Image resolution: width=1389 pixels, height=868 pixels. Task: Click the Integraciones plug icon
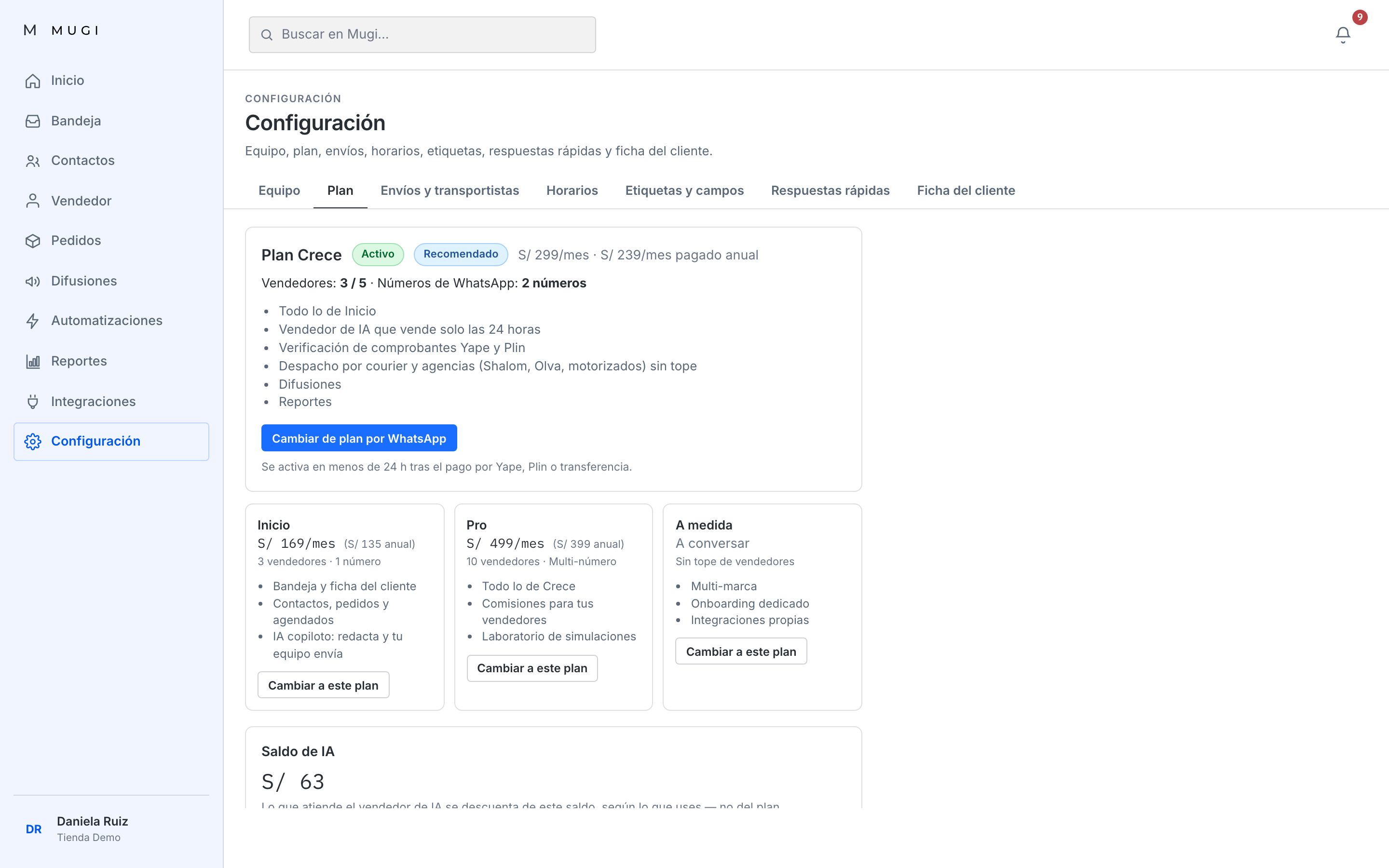33,401
